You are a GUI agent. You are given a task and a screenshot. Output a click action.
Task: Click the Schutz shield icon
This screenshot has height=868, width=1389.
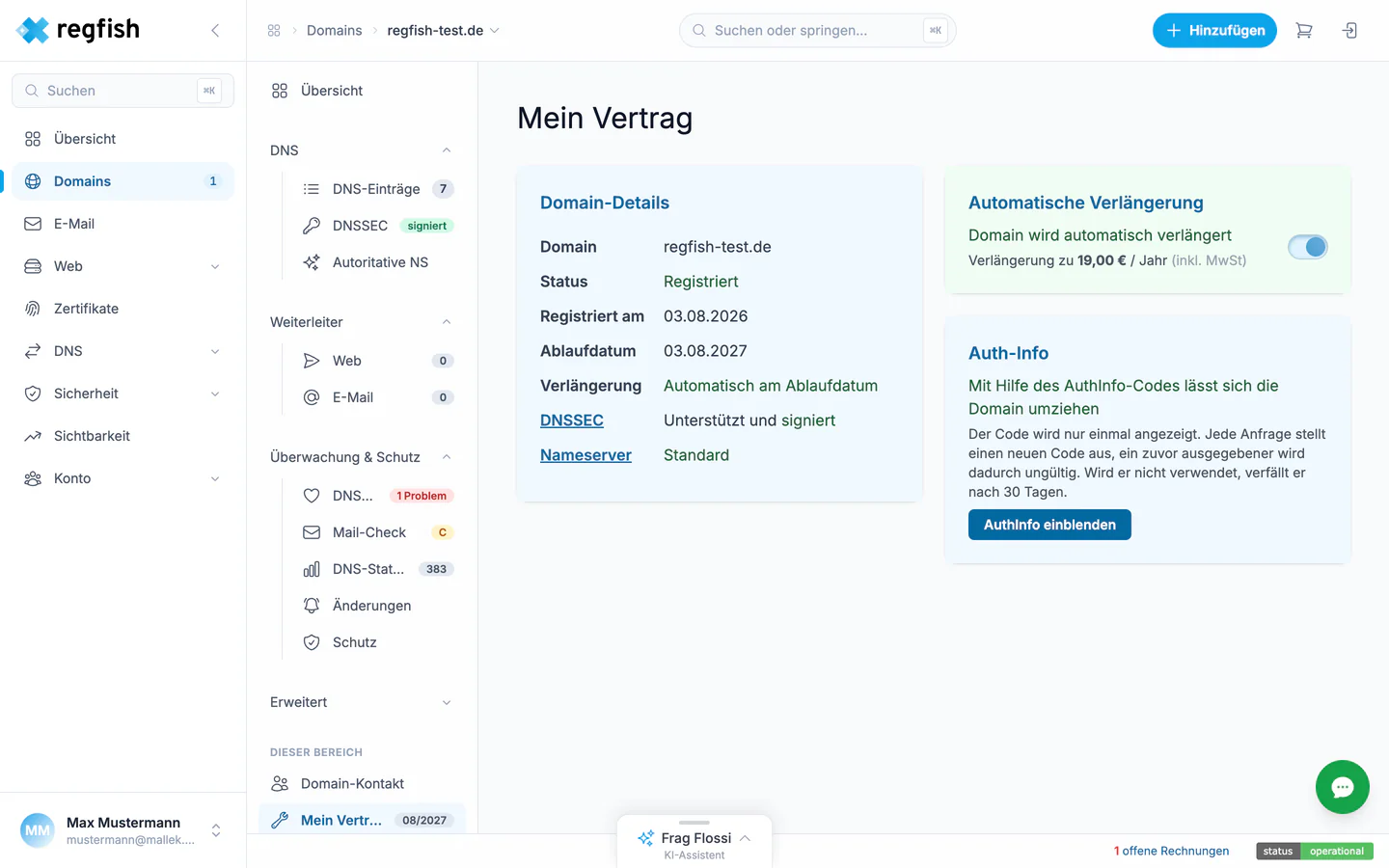click(x=312, y=642)
